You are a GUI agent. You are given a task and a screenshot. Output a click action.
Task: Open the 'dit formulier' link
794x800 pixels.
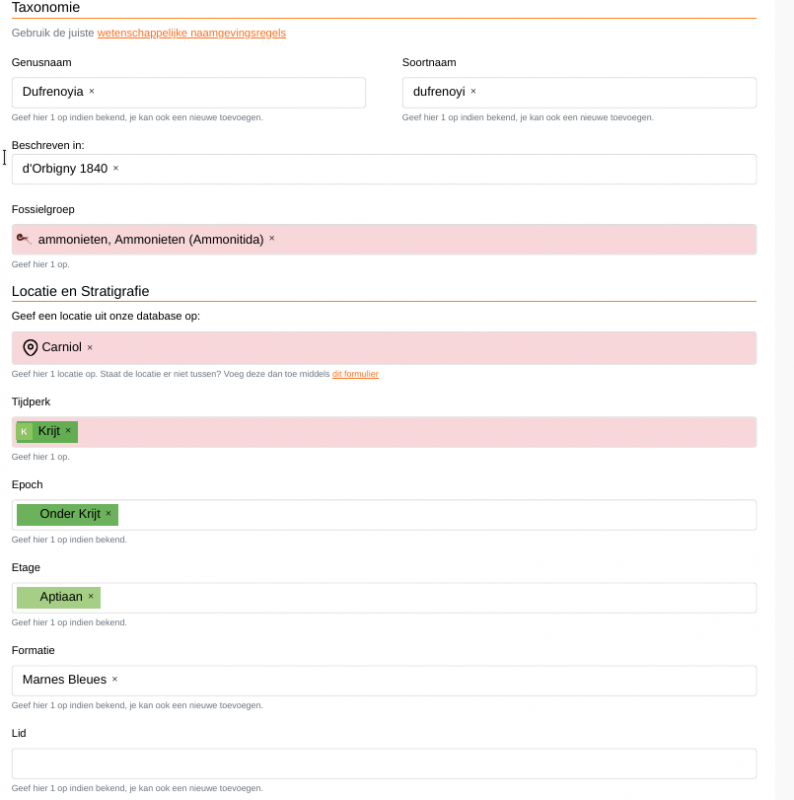pyautogui.click(x=355, y=374)
